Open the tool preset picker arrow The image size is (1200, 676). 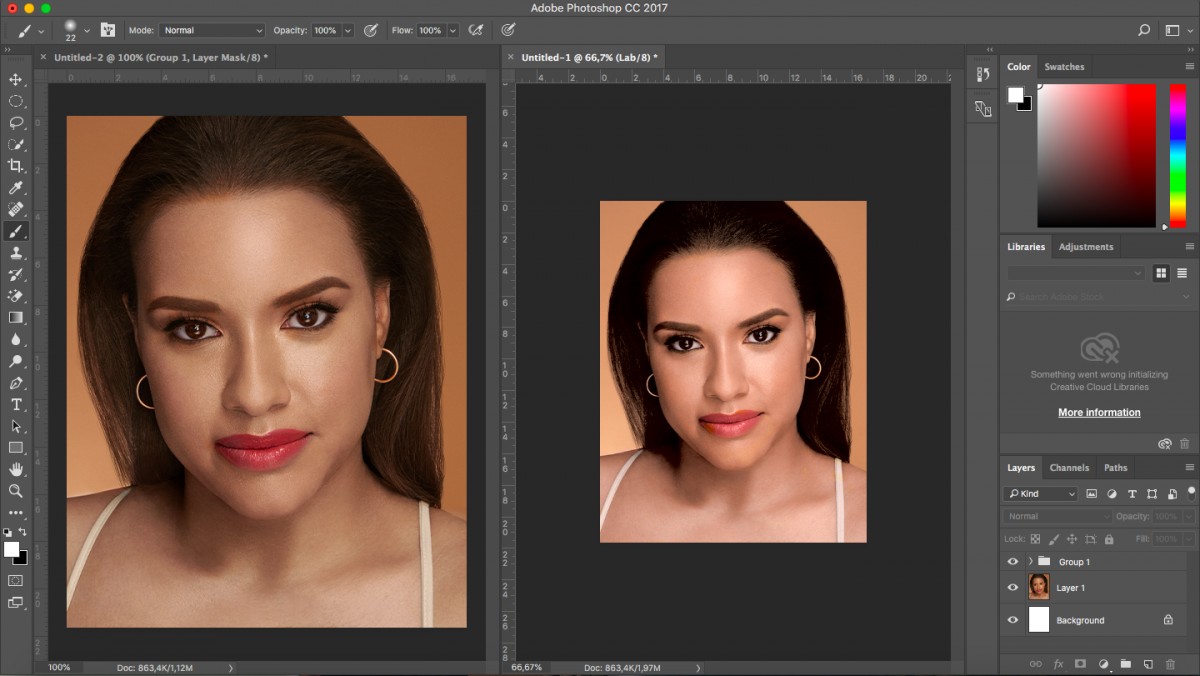click(x=41, y=31)
